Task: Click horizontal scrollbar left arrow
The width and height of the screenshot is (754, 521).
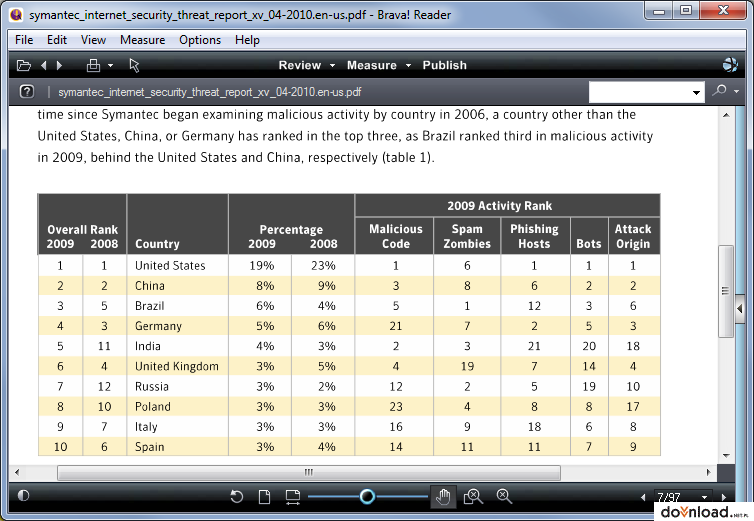Action: [x=17, y=472]
